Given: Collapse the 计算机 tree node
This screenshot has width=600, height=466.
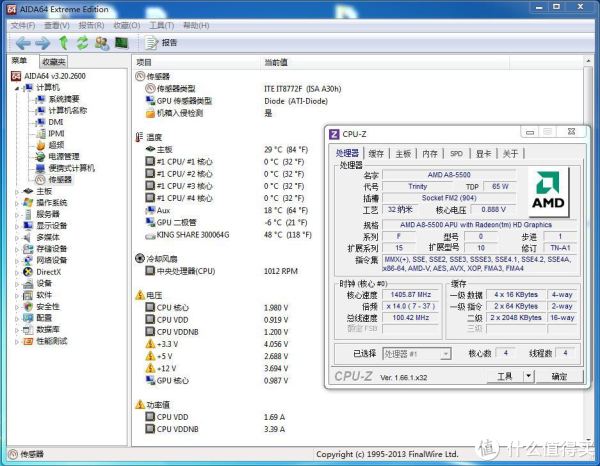Looking at the screenshot, I should pyautogui.click(x=17, y=88).
